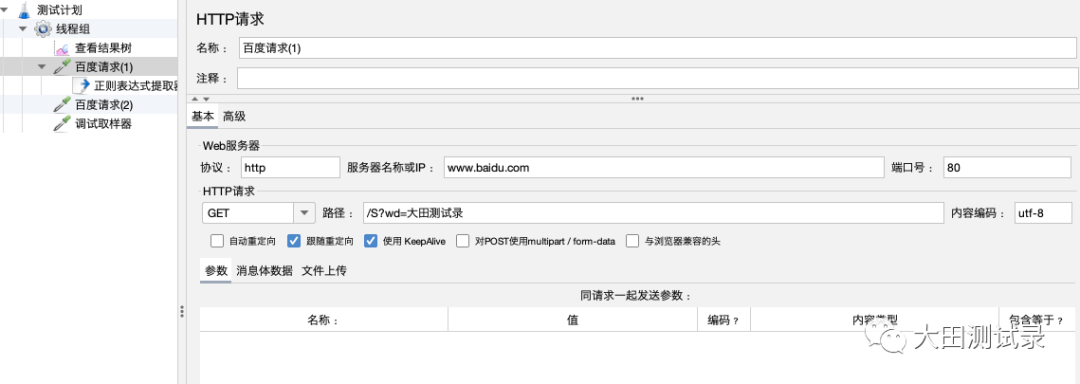Click the 百度请求(2) sampler pipette icon
The height and width of the screenshot is (384, 1080).
pos(63,105)
